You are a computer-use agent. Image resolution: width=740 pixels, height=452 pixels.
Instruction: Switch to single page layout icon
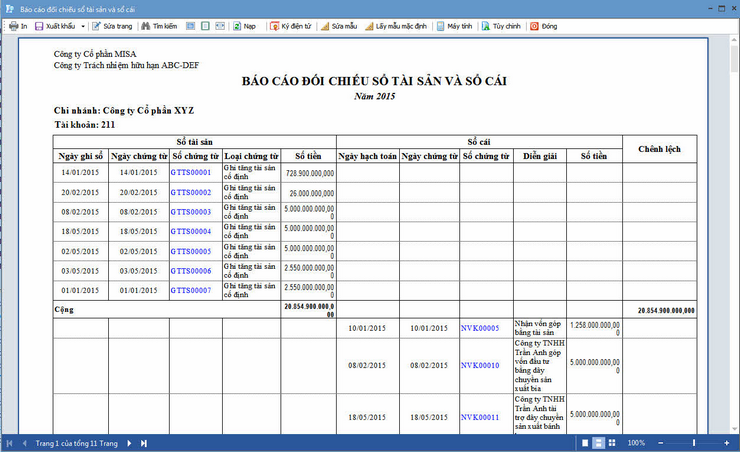tap(585, 443)
